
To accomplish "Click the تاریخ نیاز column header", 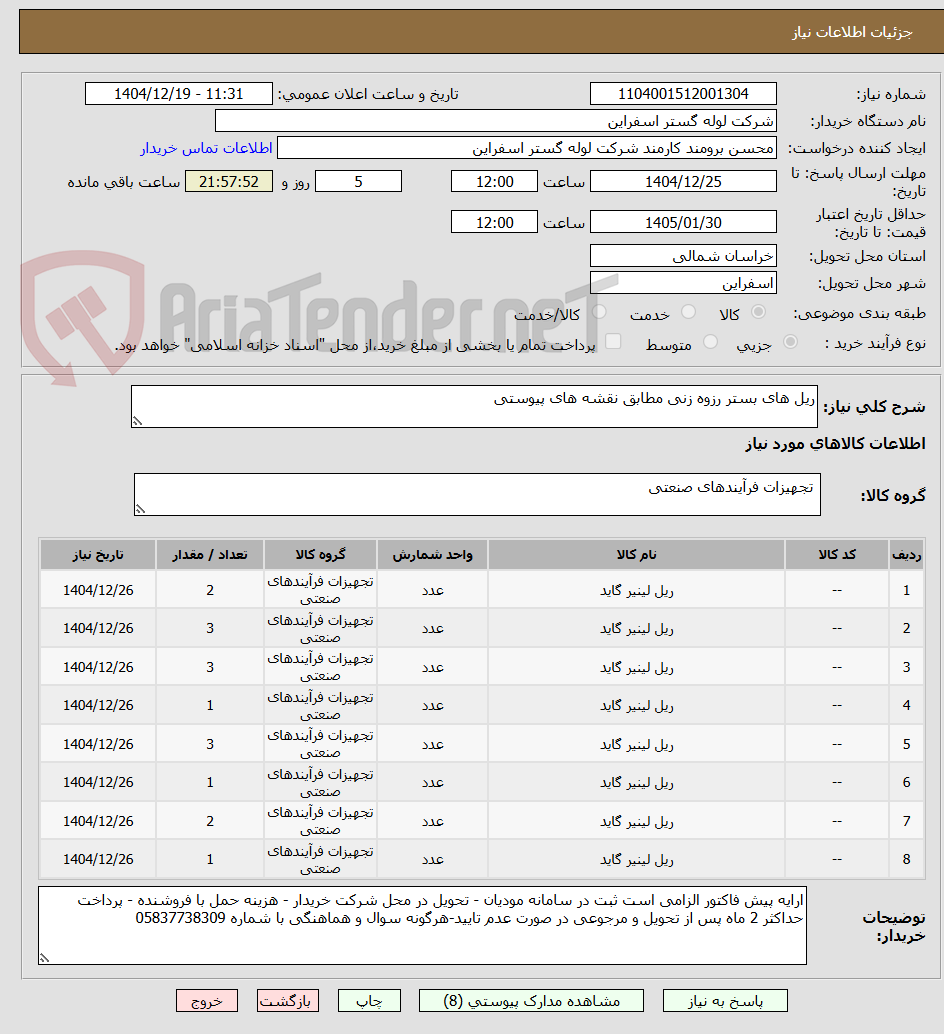I will point(98,555).
